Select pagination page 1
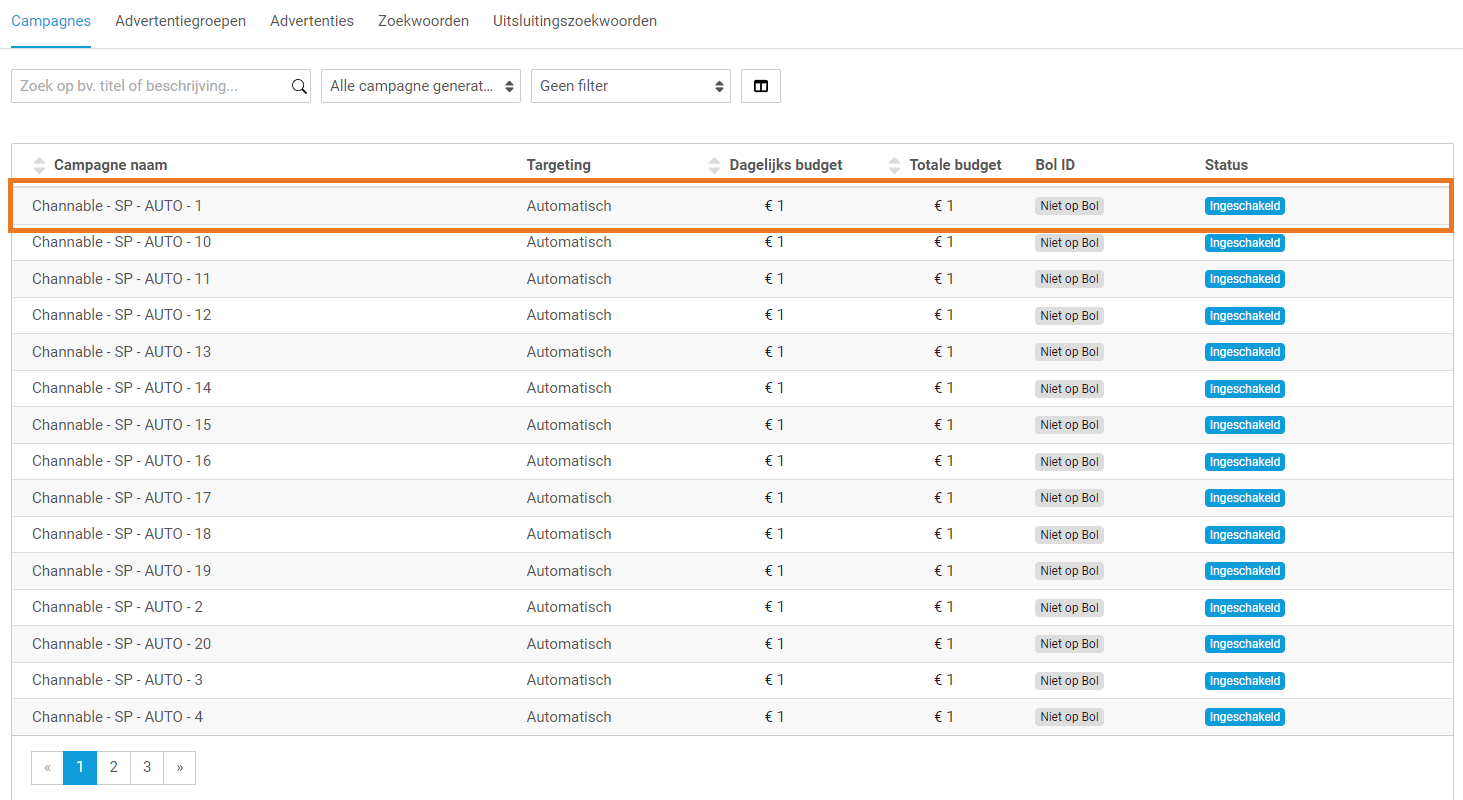This screenshot has width=1463, height=800. (80, 767)
